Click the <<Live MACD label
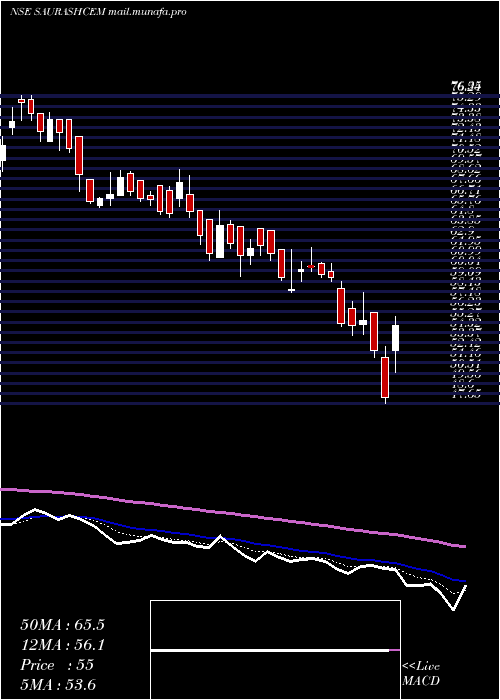The width and height of the screenshot is (500, 700). point(421,674)
